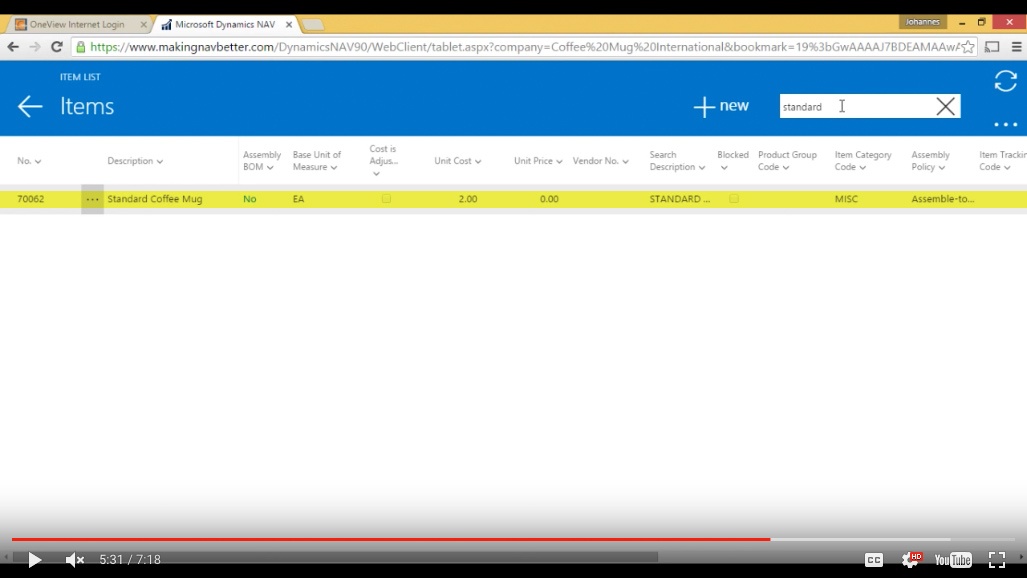
Task: Close the OneView Internet Login tab
Action: pyautogui.click(x=143, y=24)
